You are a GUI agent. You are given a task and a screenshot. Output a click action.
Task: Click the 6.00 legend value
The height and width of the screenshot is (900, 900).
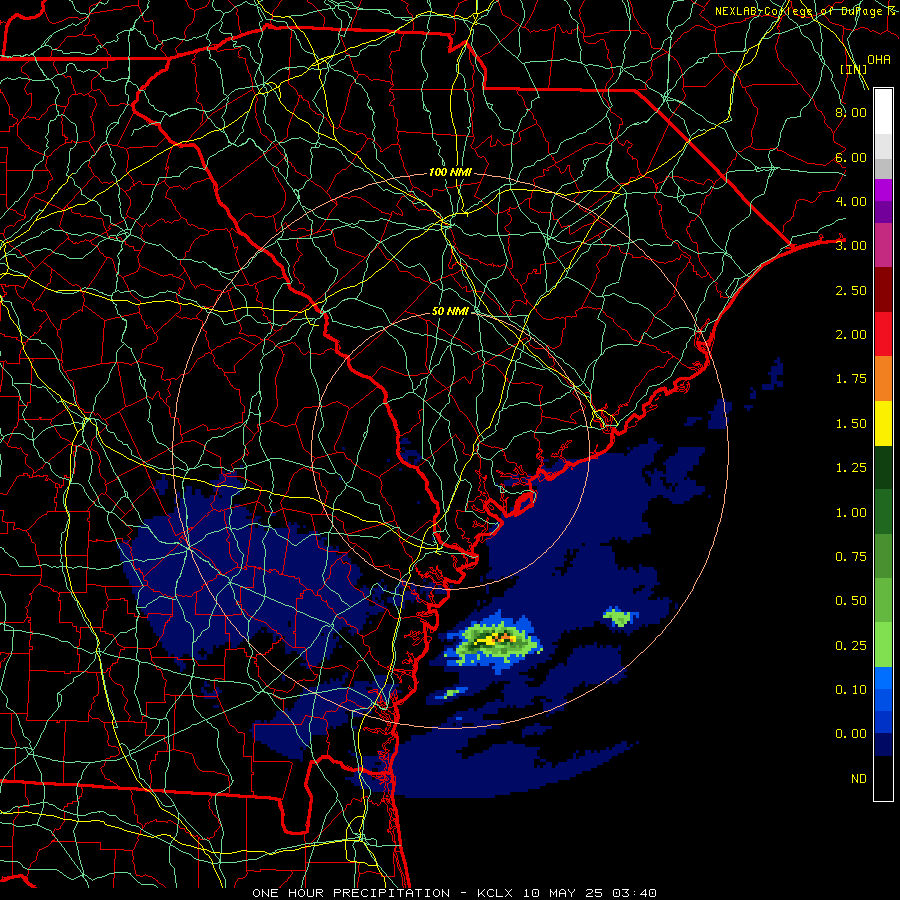click(851, 157)
